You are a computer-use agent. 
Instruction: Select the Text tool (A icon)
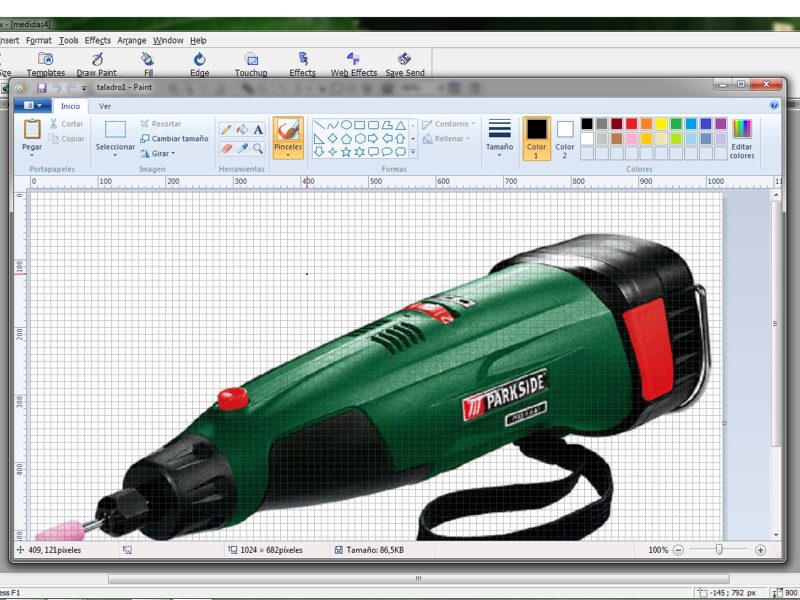tap(258, 130)
